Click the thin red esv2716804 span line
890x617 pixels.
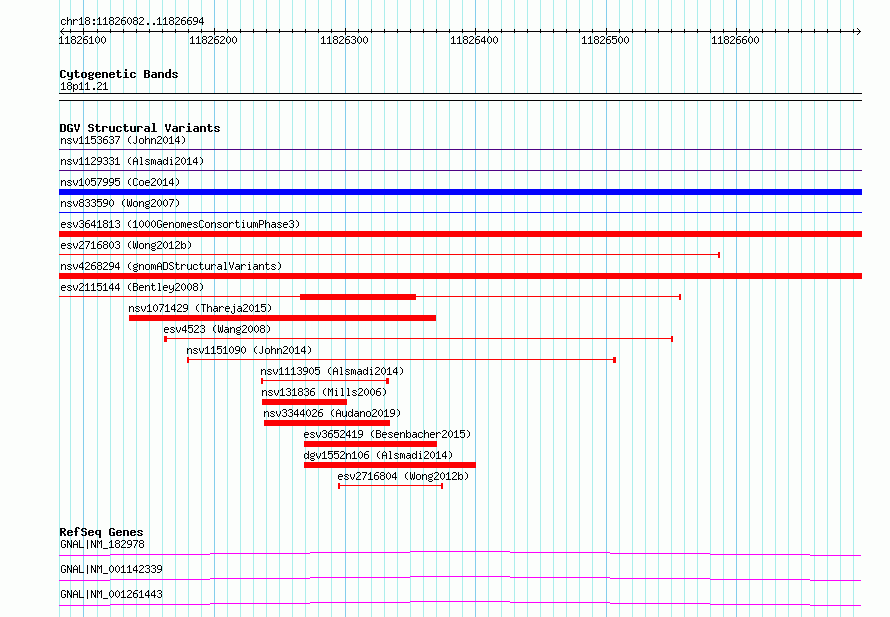coord(391,486)
